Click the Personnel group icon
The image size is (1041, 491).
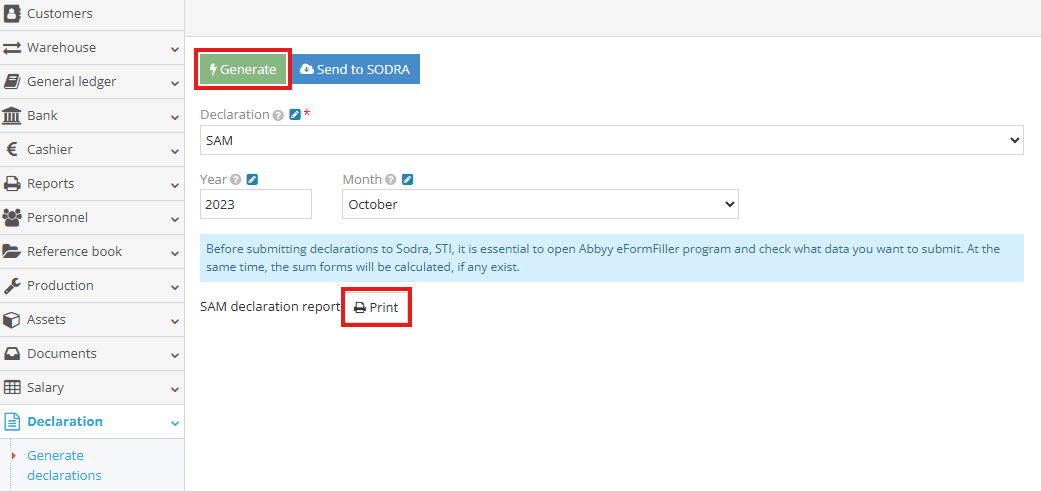[x=12, y=218]
